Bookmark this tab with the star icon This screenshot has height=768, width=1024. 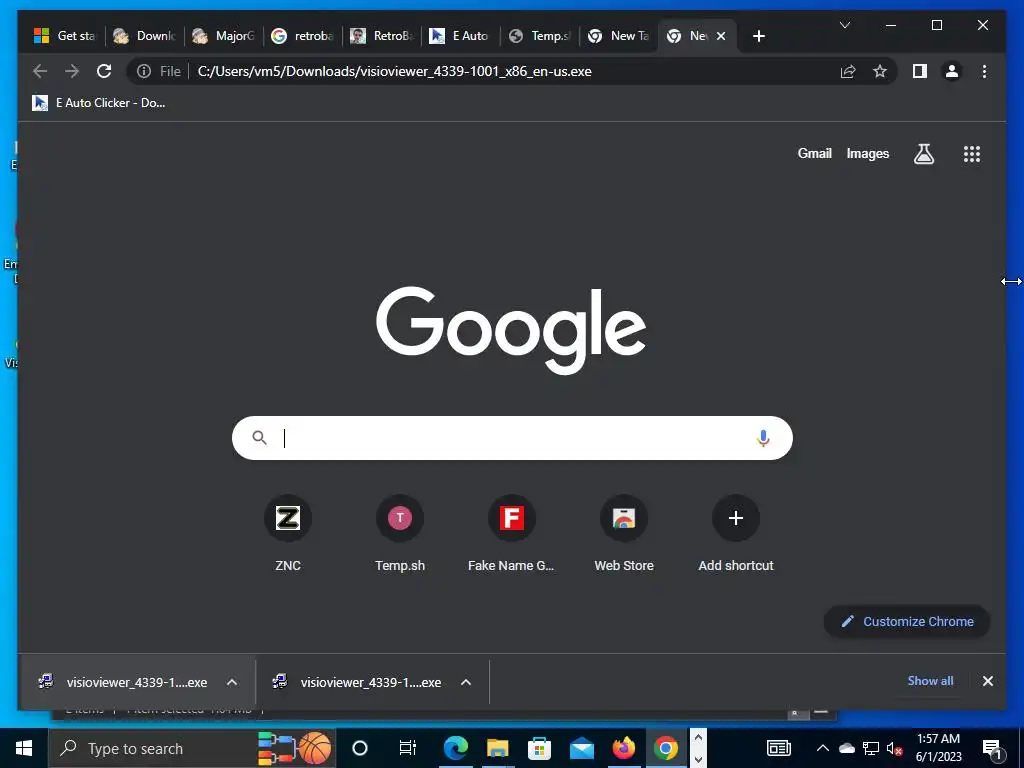880,71
